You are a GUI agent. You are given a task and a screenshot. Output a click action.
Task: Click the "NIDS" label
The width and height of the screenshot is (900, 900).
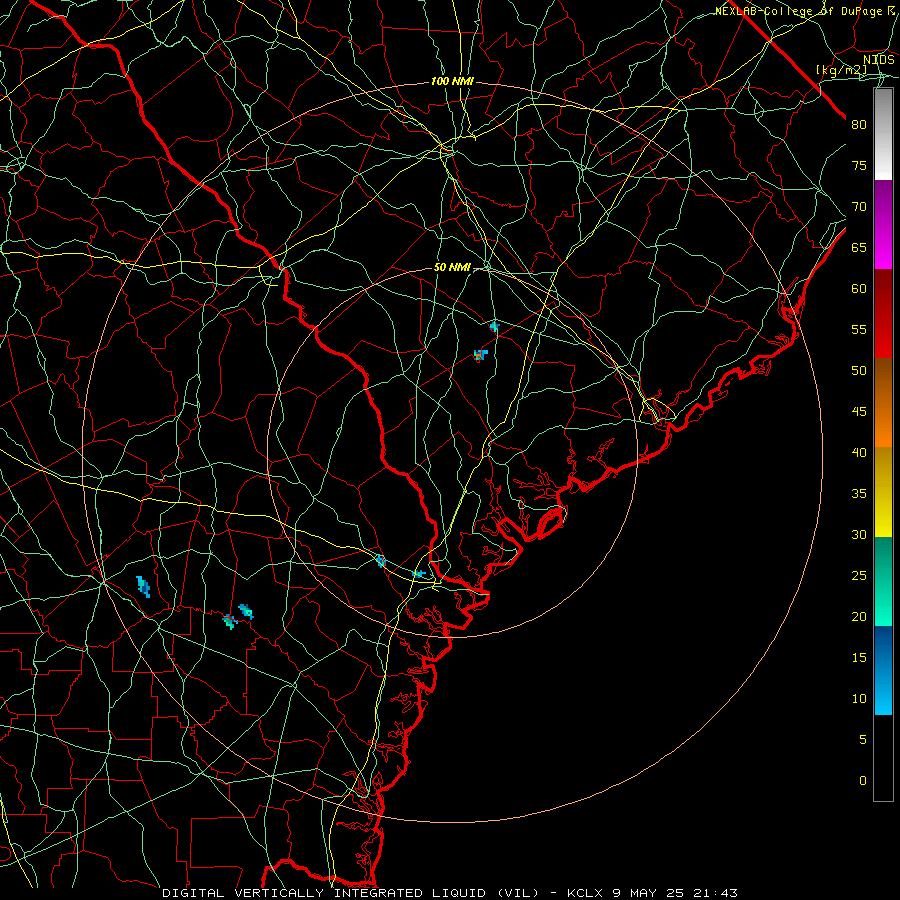(878, 60)
